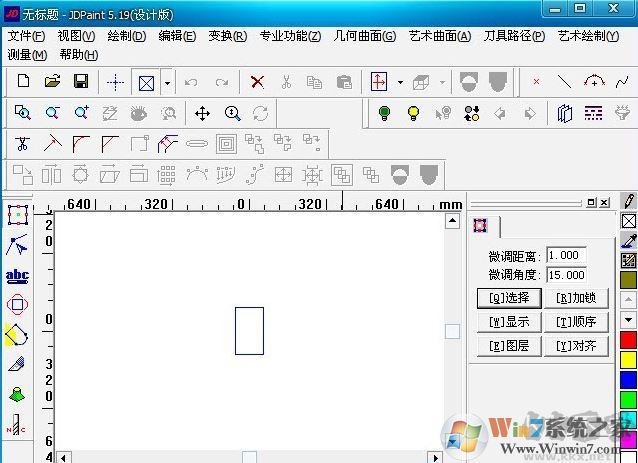Click the New file icon
Image resolution: width=638 pixels, height=463 pixels.
pyautogui.click(x=24, y=81)
